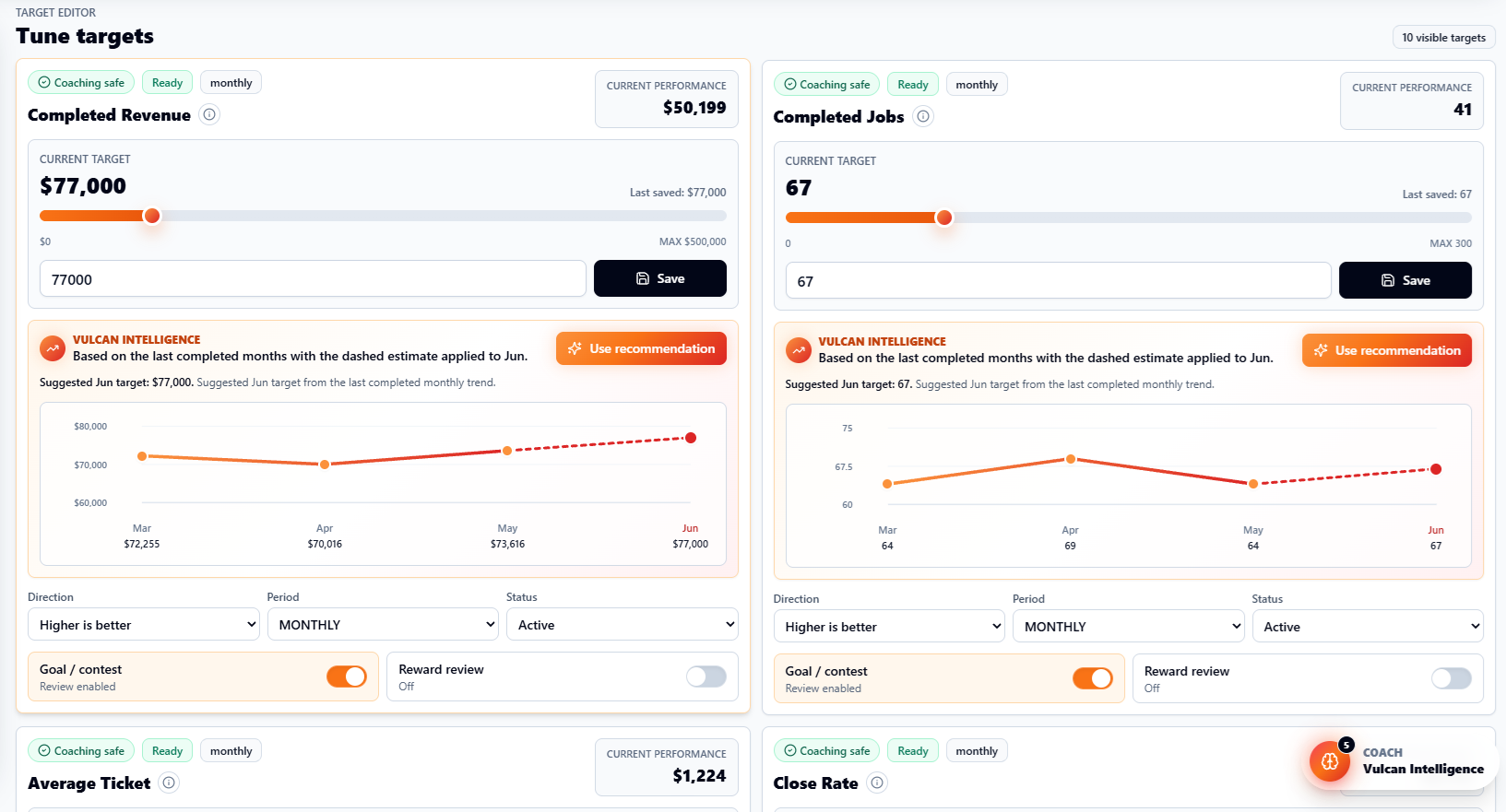Enable Reward review toggle for Completed Revenue

(706, 677)
